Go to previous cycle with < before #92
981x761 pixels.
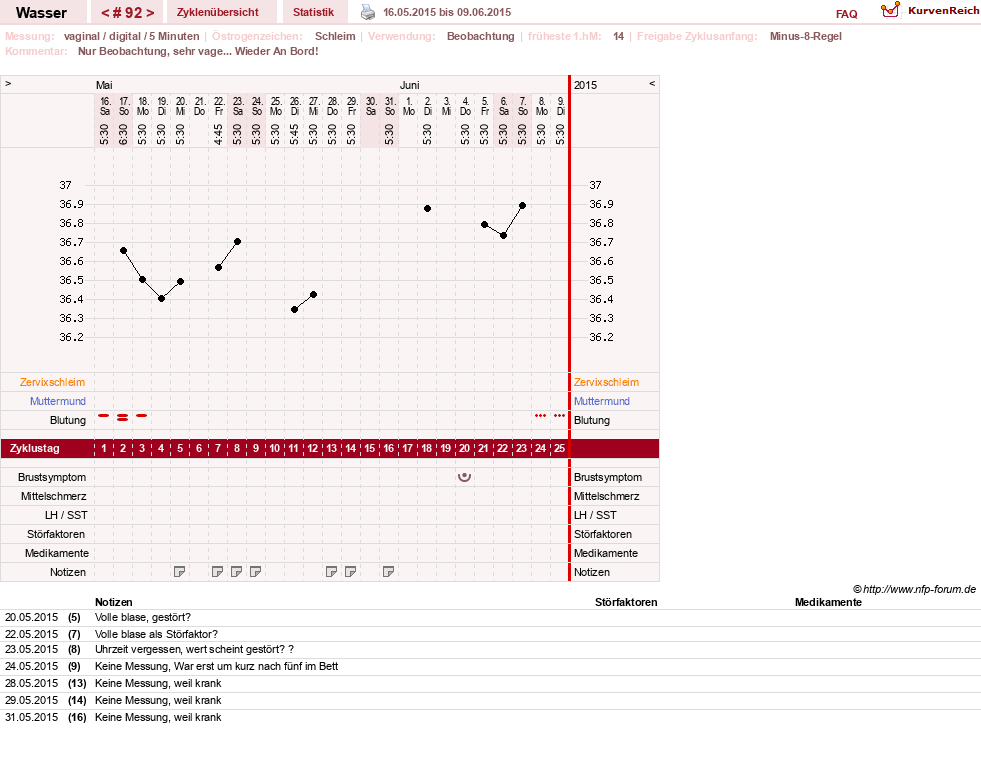pyautogui.click(x=105, y=13)
